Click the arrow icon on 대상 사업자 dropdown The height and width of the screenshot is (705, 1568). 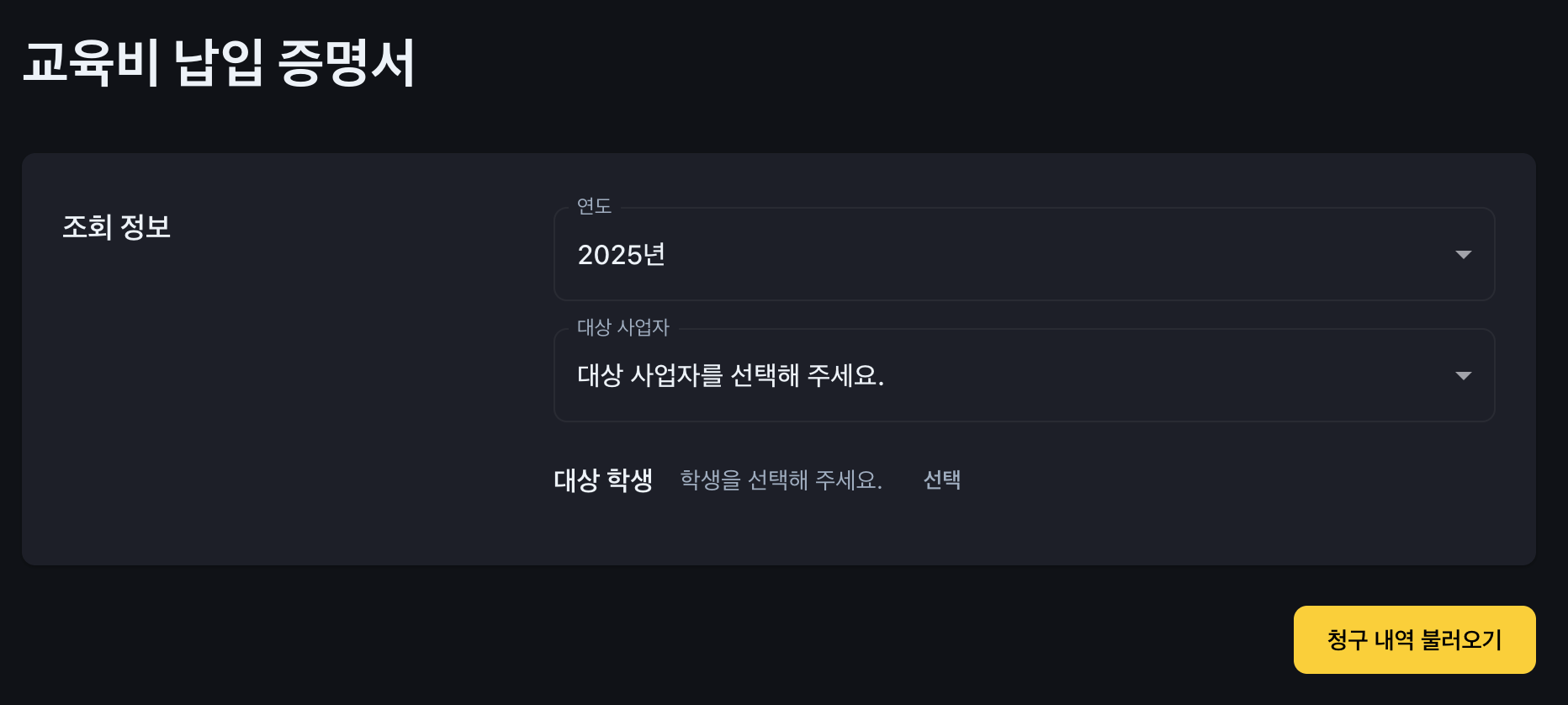pos(1463,376)
